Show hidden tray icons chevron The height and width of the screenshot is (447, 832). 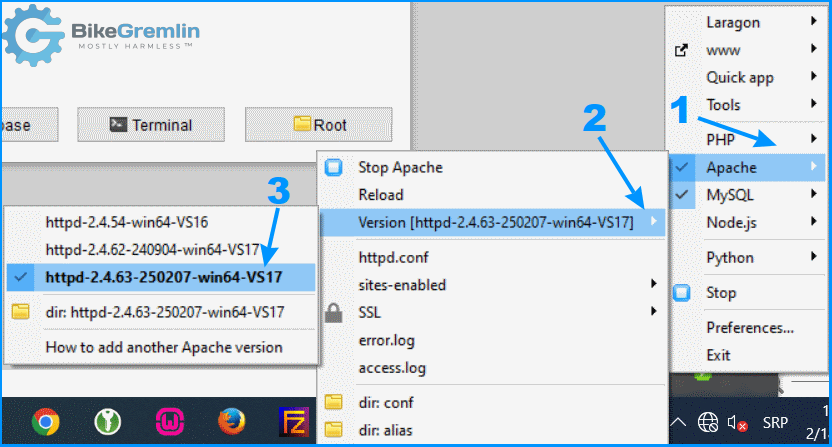pyautogui.click(x=678, y=423)
